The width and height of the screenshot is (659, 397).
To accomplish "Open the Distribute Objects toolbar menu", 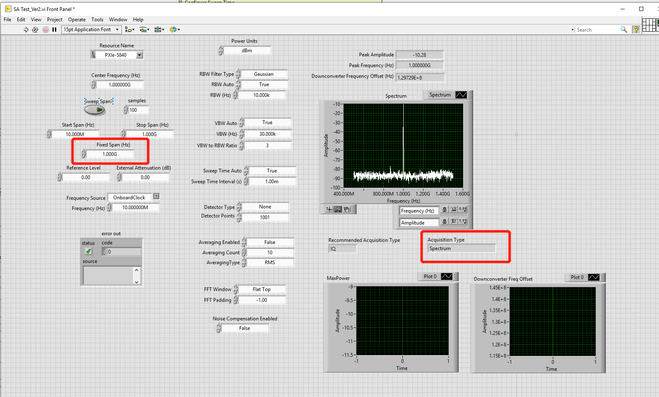I will click(144, 29).
